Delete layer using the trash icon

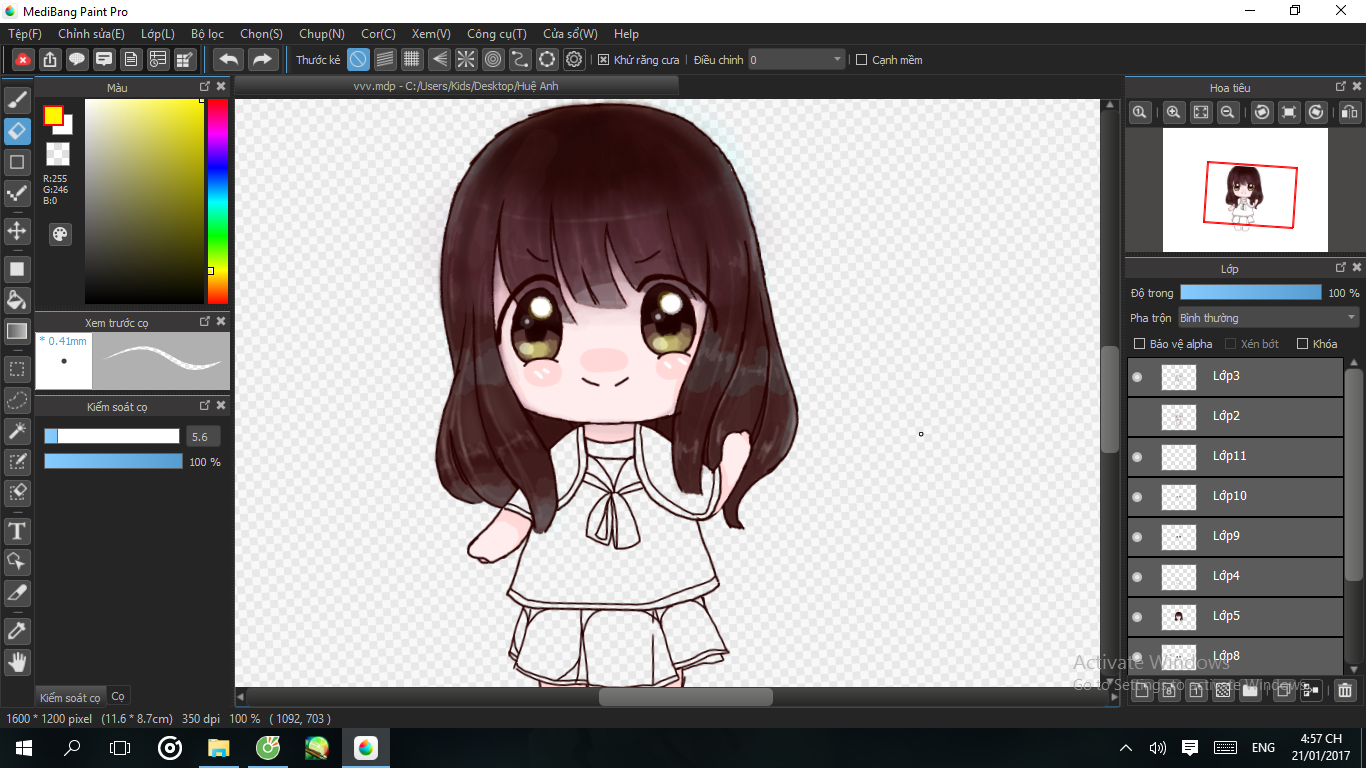pos(1345,690)
